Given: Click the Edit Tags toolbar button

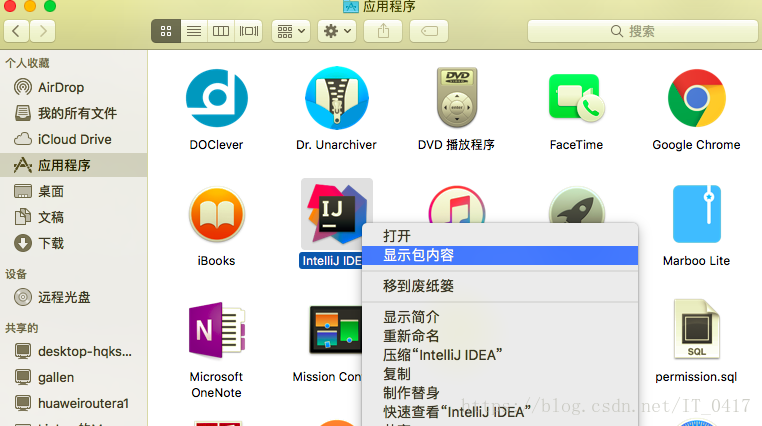Looking at the screenshot, I should [x=429, y=31].
